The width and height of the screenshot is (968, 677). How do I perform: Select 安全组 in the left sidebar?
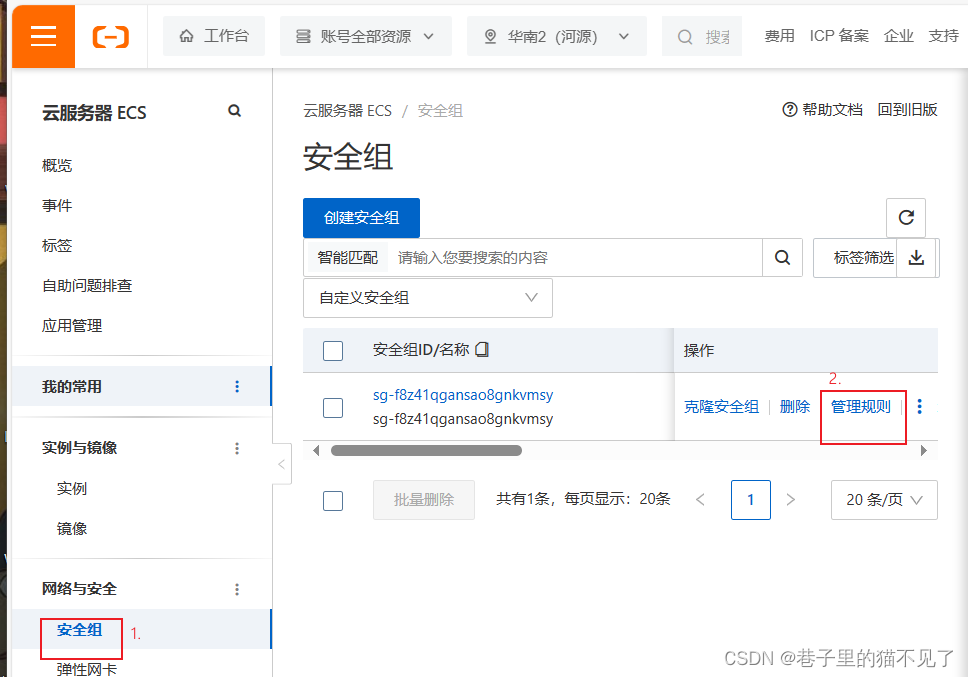point(80,630)
